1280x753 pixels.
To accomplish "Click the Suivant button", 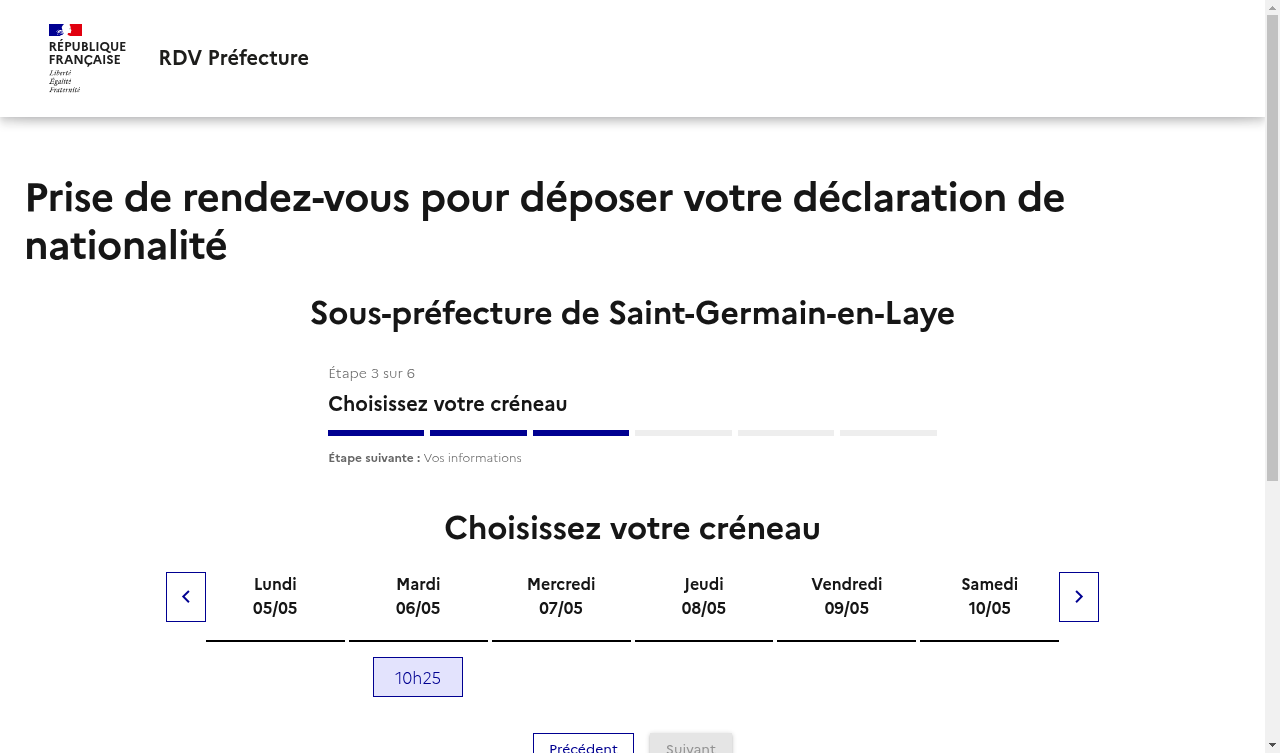I will pos(691,743).
